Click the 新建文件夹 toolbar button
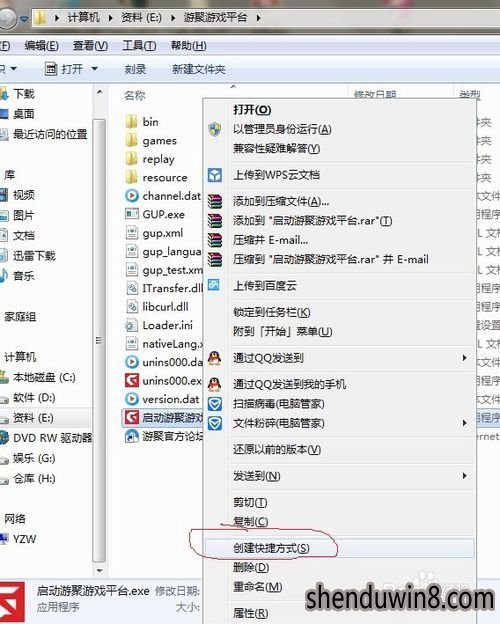This screenshot has width=500, height=624. pyautogui.click(x=199, y=69)
